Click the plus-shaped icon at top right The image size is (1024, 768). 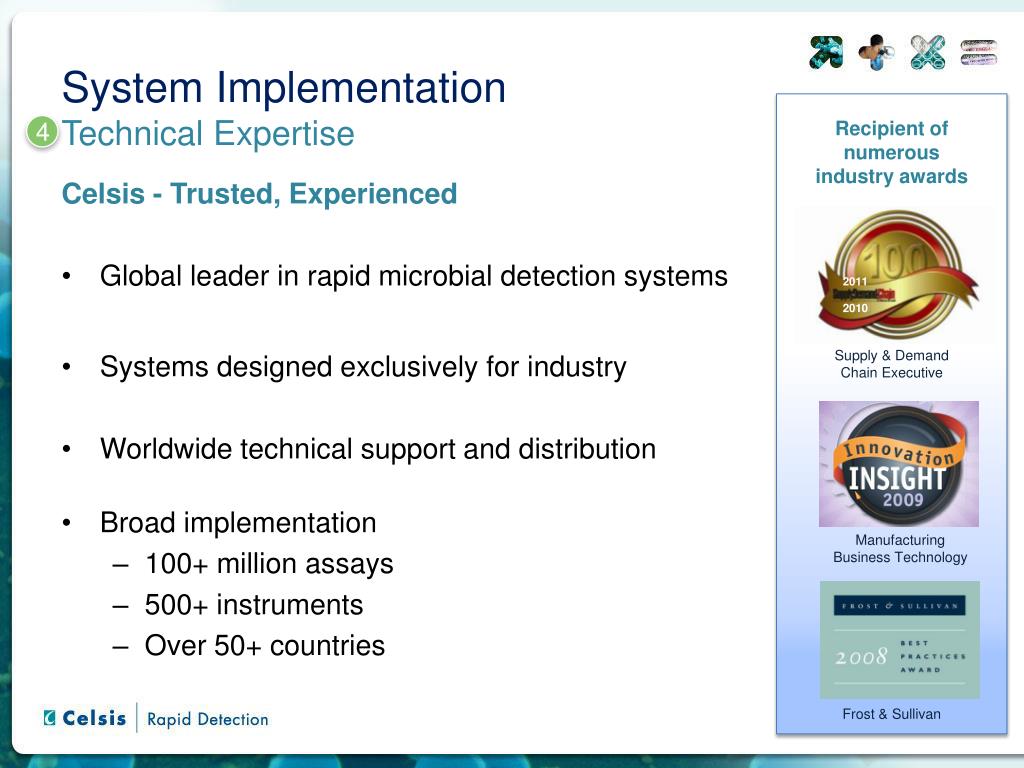[x=877, y=52]
